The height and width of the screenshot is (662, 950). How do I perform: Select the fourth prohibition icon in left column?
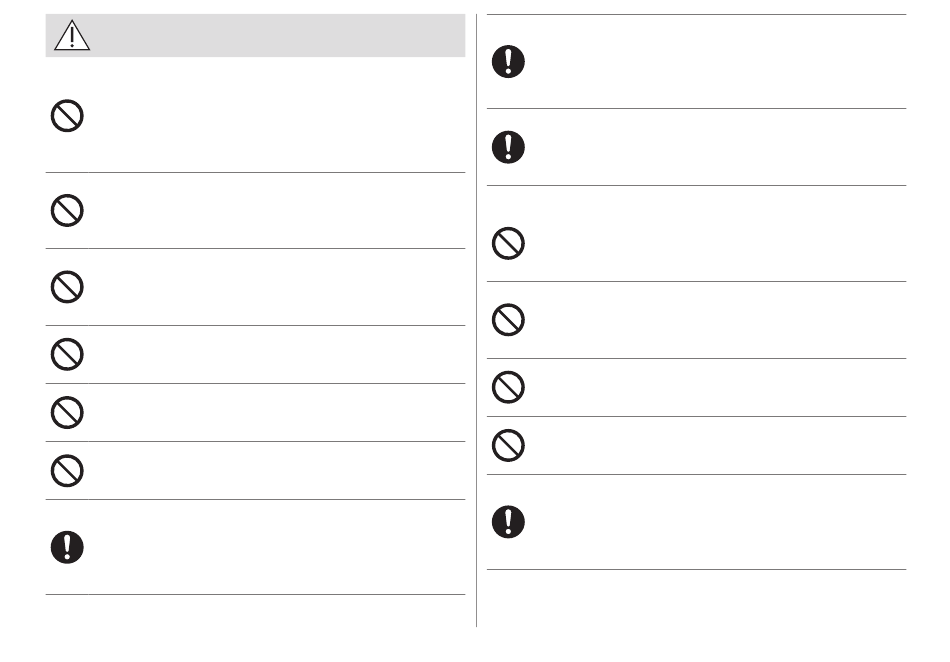point(67,354)
